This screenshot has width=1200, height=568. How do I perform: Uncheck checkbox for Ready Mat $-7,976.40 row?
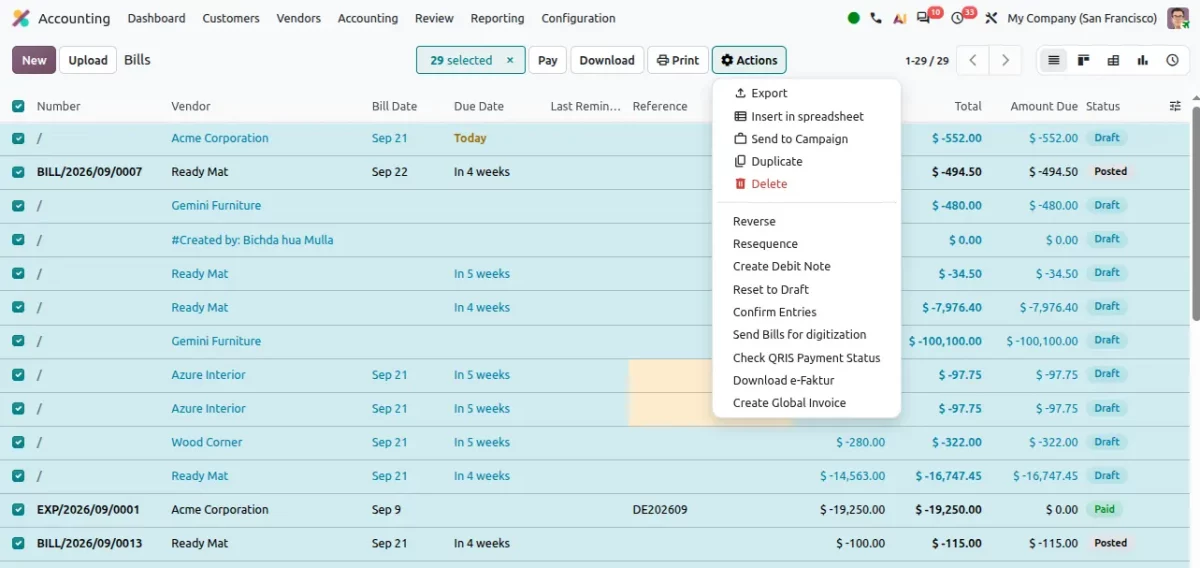pyautogui.click(x=18, y=307)
